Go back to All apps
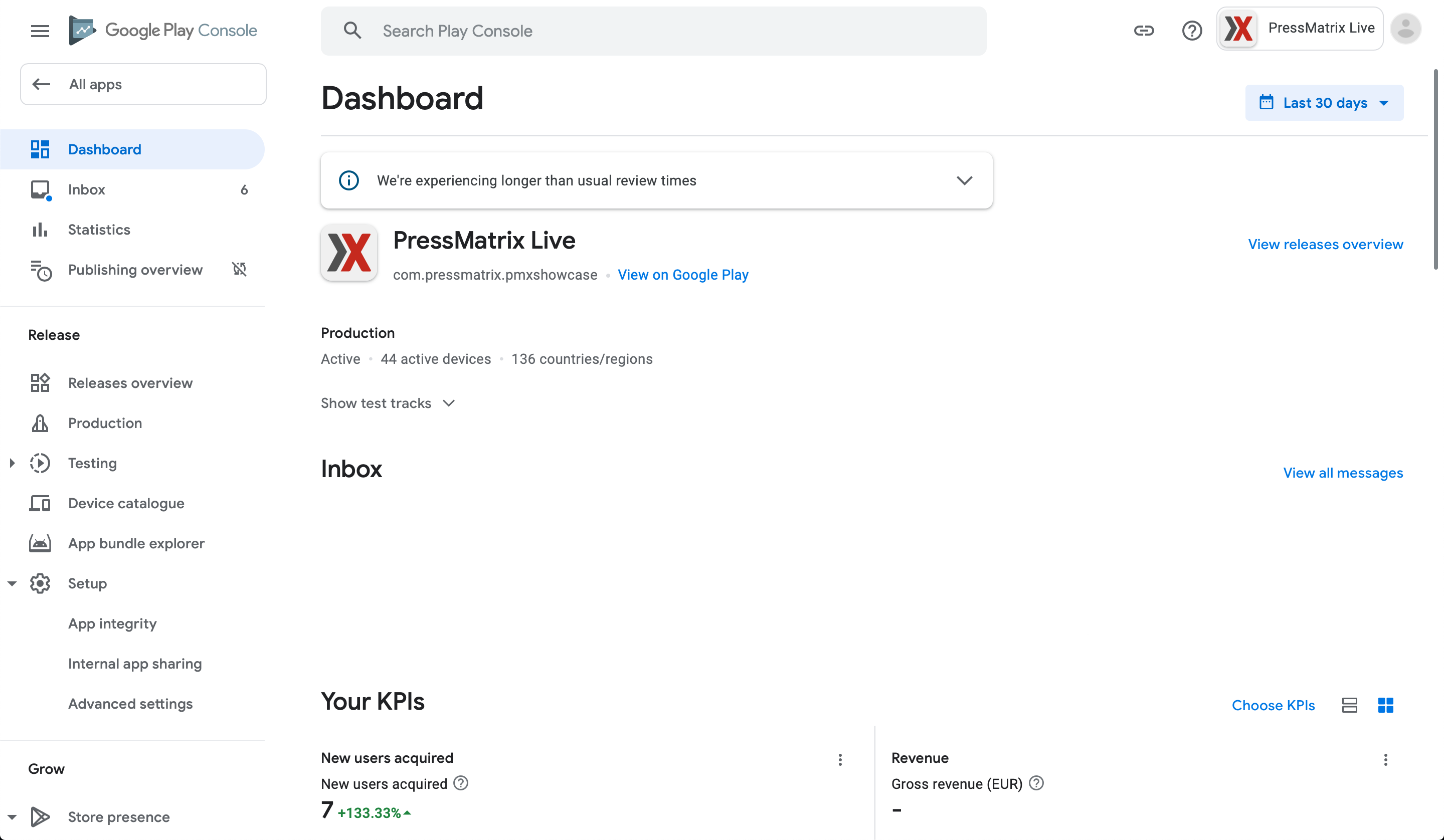Screen dimensions: 1444x840 (x=143, y=84)
